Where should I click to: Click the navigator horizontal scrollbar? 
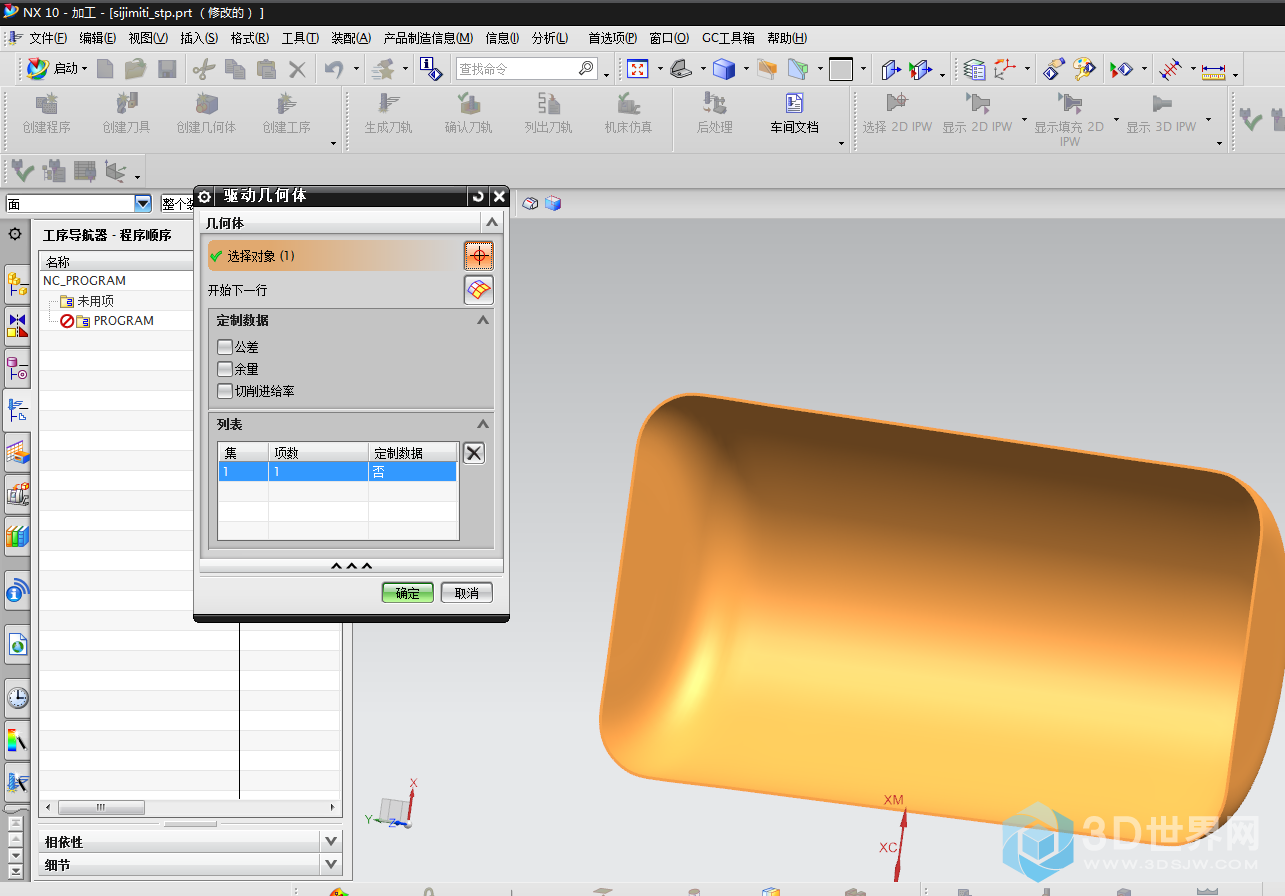[190, 807]
